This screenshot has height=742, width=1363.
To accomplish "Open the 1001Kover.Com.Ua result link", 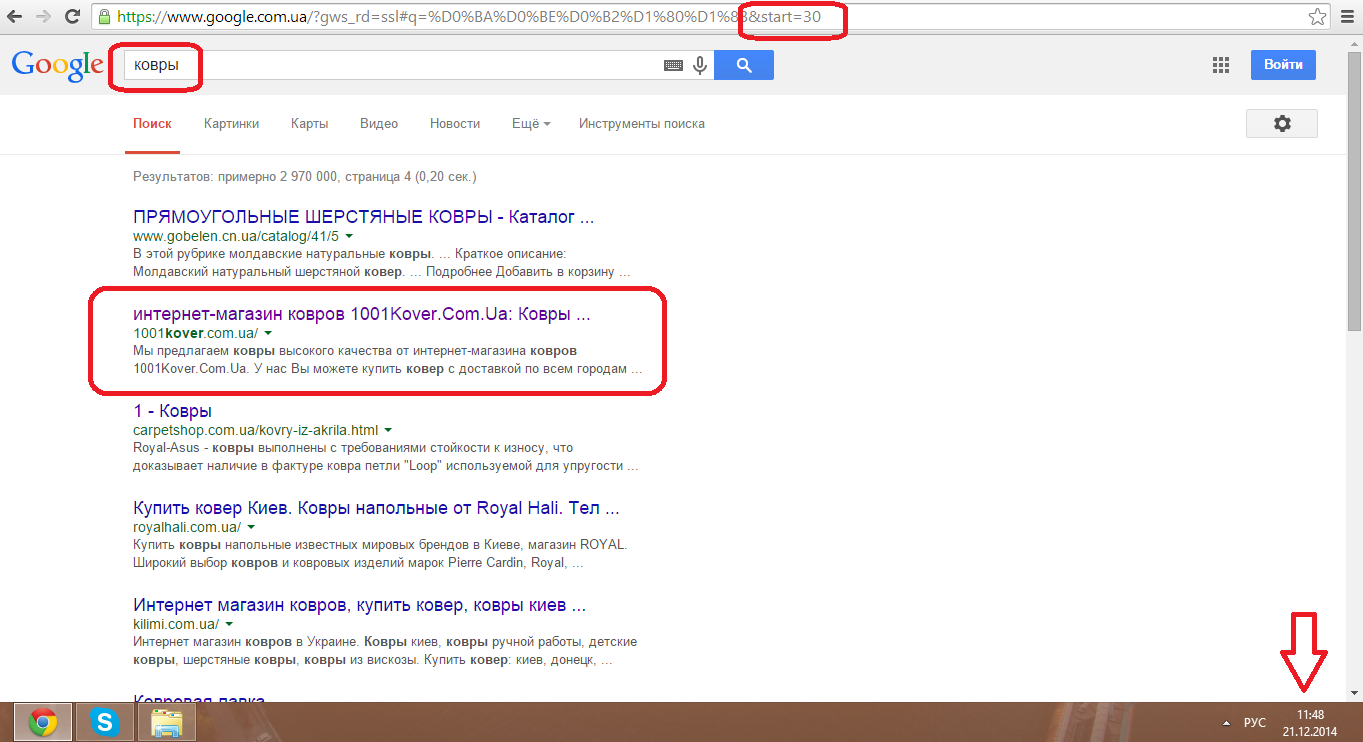I will 361,314.
